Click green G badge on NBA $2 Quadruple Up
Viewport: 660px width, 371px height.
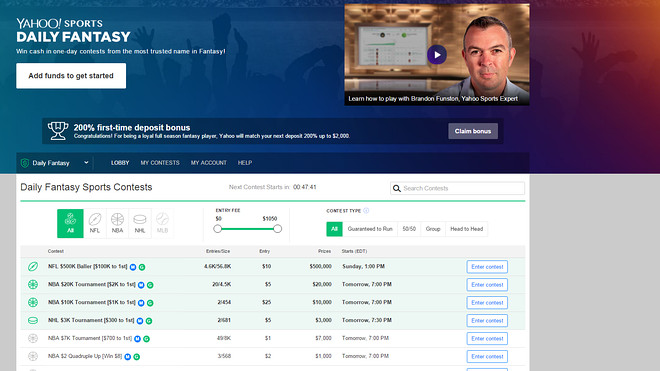point(136,357)
